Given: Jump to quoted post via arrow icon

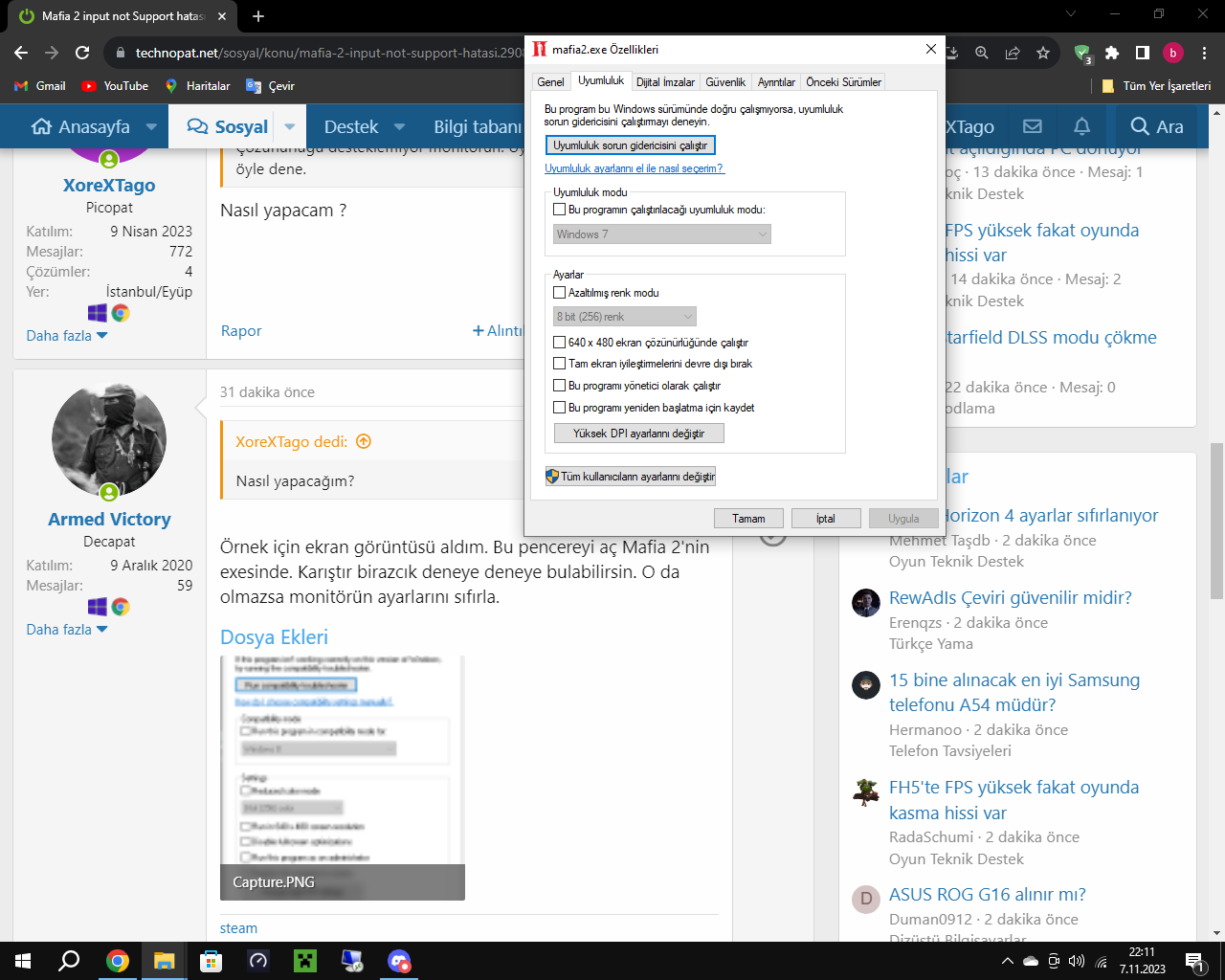Looking at the screenshot, I should (364, 442).
